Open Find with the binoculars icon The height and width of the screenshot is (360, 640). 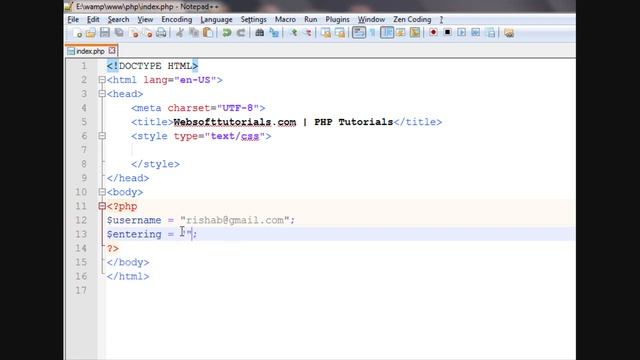tap(259, 33)
